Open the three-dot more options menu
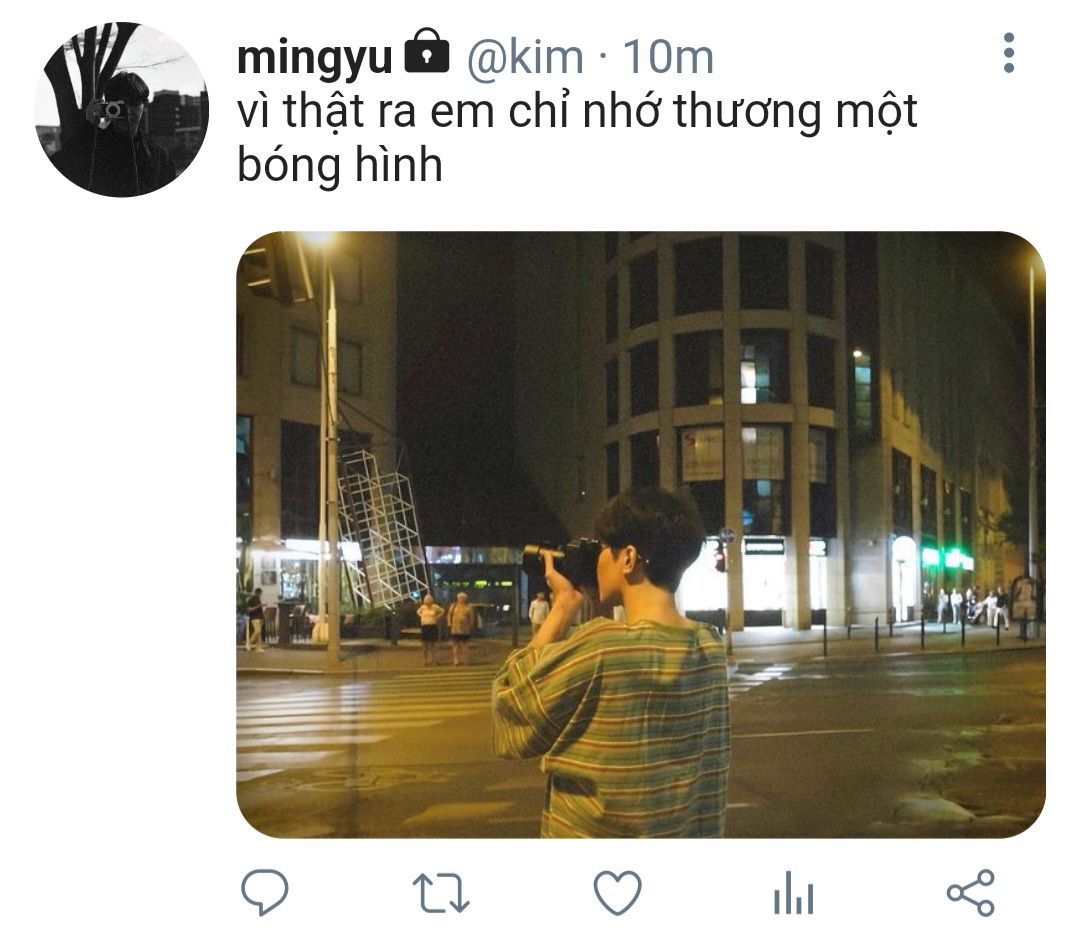The width and height of the screenshot is (1080, 937). 1009,52
